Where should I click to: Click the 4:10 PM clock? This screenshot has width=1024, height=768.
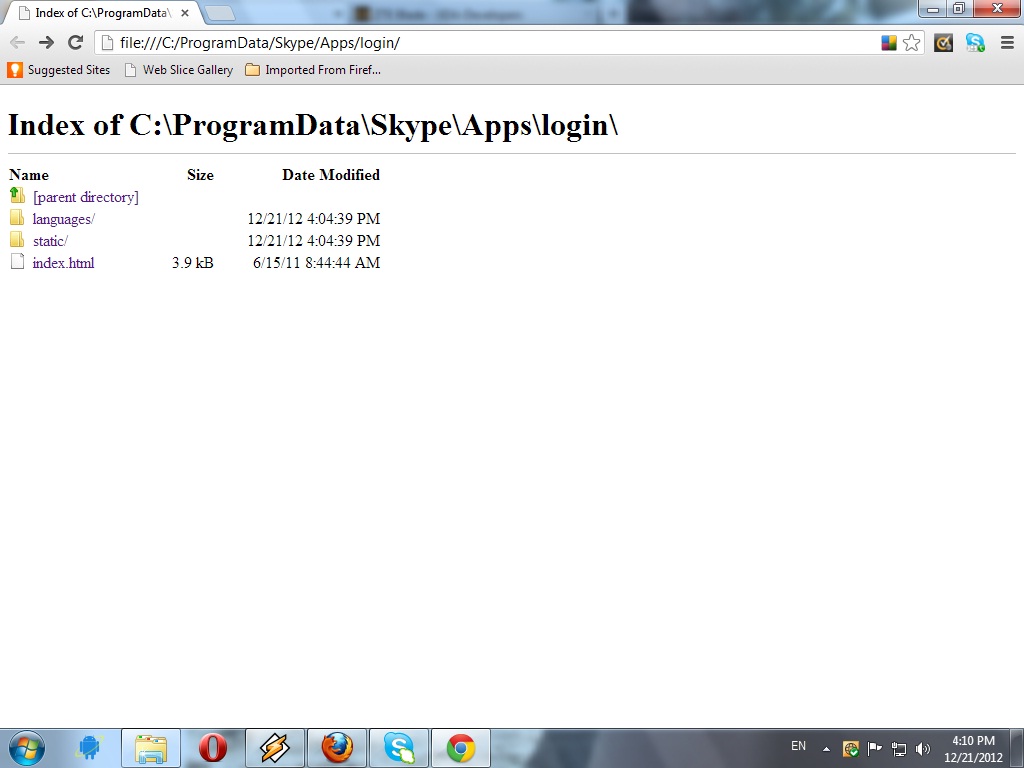[x=973, y=741]
